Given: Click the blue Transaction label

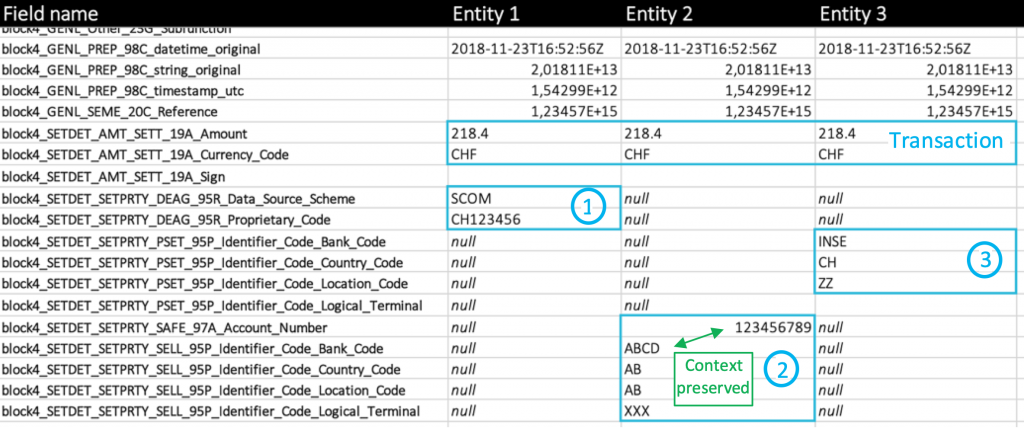Looking at the screenshot, I should click(945, 141).
